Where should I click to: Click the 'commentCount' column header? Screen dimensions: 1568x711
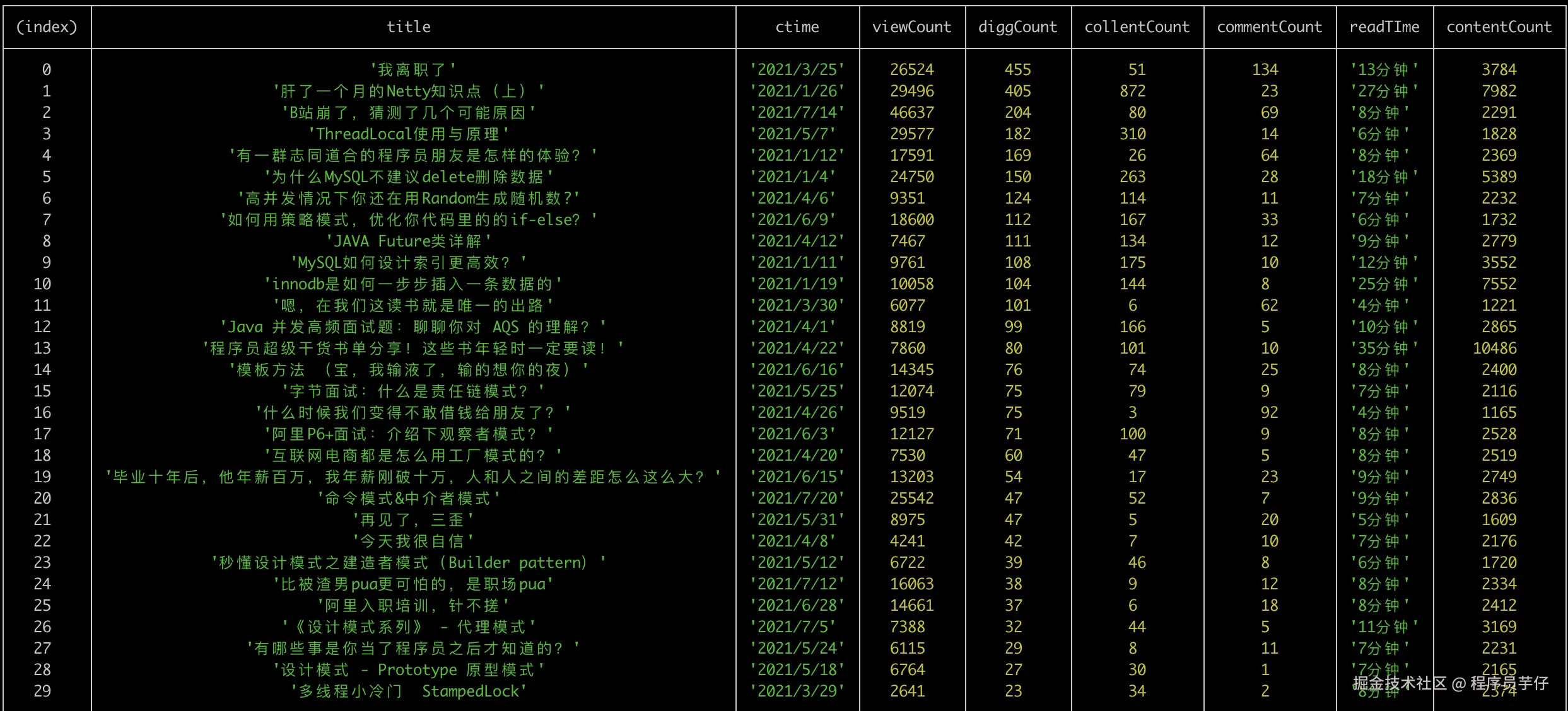click(1269, 27)
